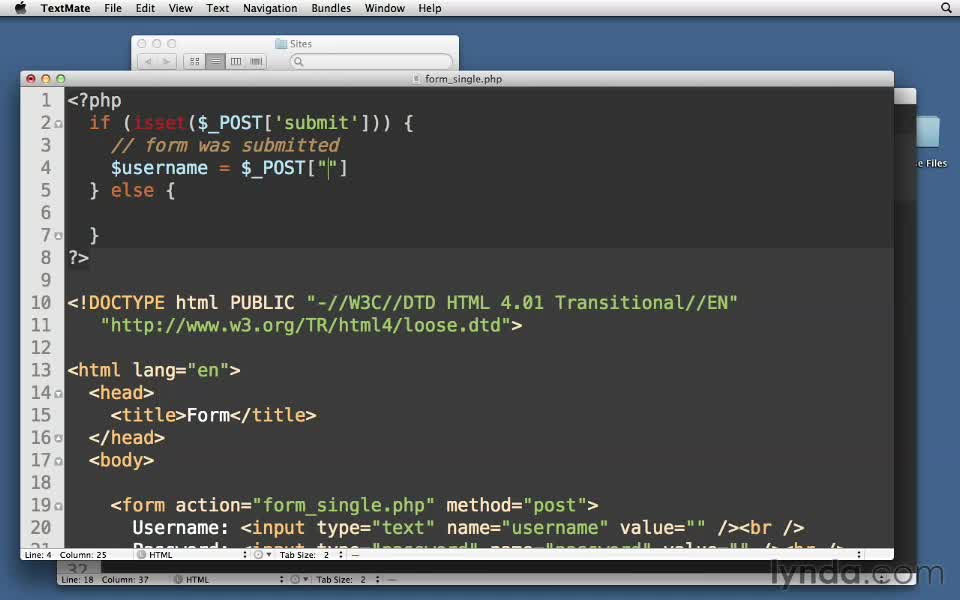960x600 pixels.
Task: Minimize the form_single.php window
Action: (x=45, y=79)
